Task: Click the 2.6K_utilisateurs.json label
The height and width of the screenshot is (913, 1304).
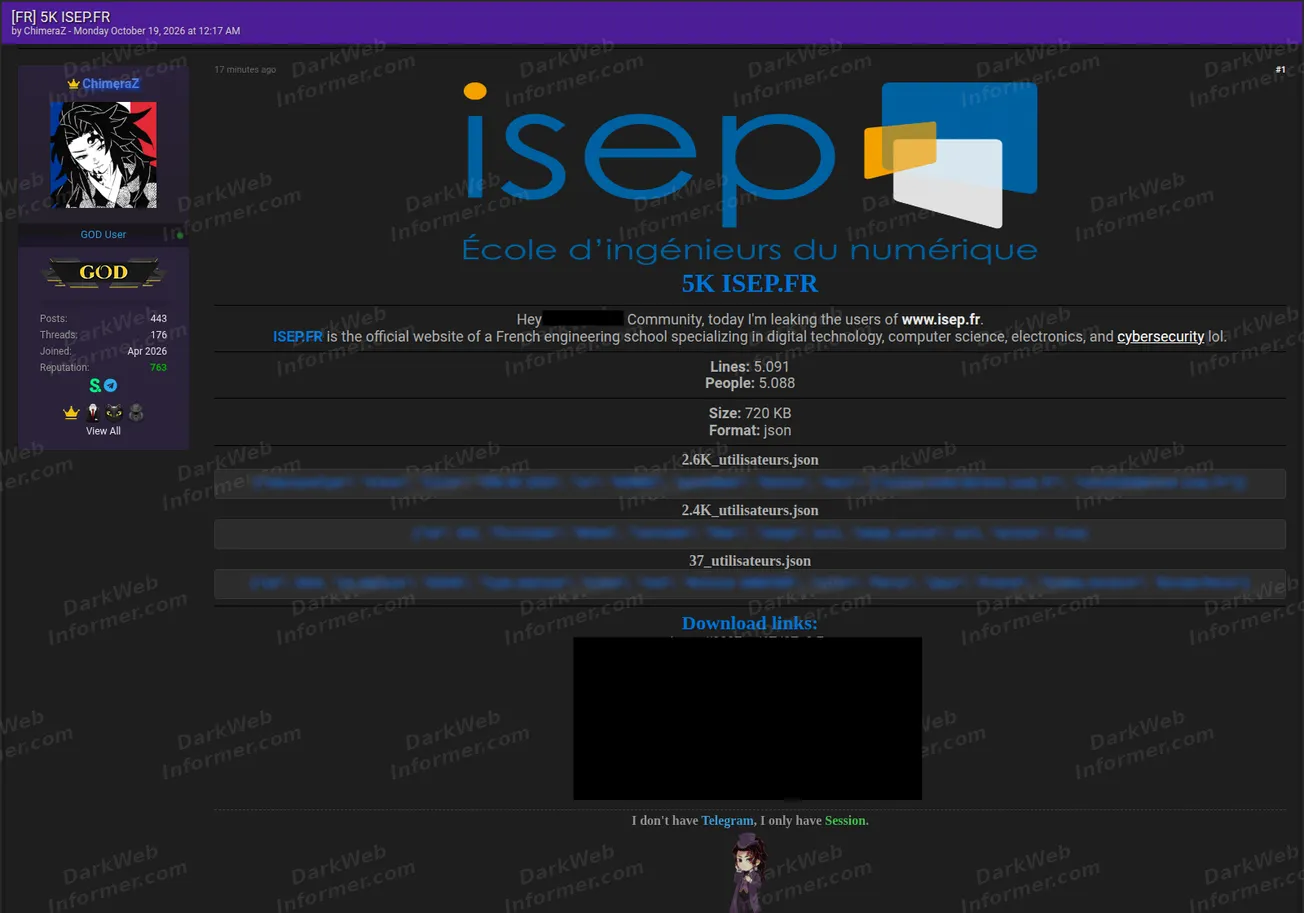Action: click(750, 460)
